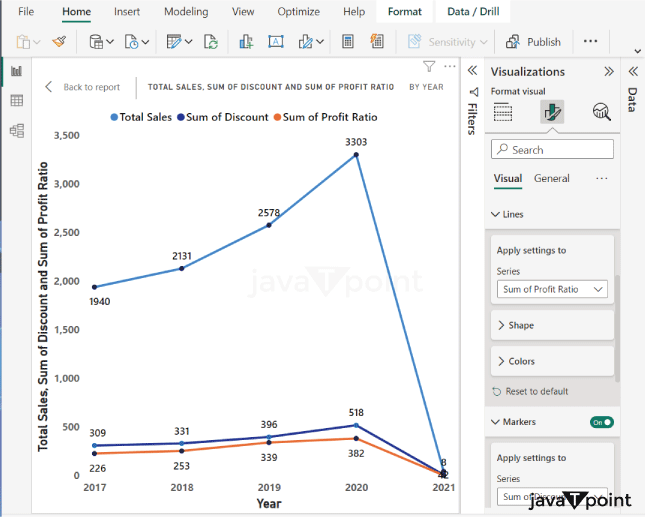Image resolution: width=645 pixels, height=517 pixels.
Task: Click the New measure calculator icon
Action: [x=348, y=42]
